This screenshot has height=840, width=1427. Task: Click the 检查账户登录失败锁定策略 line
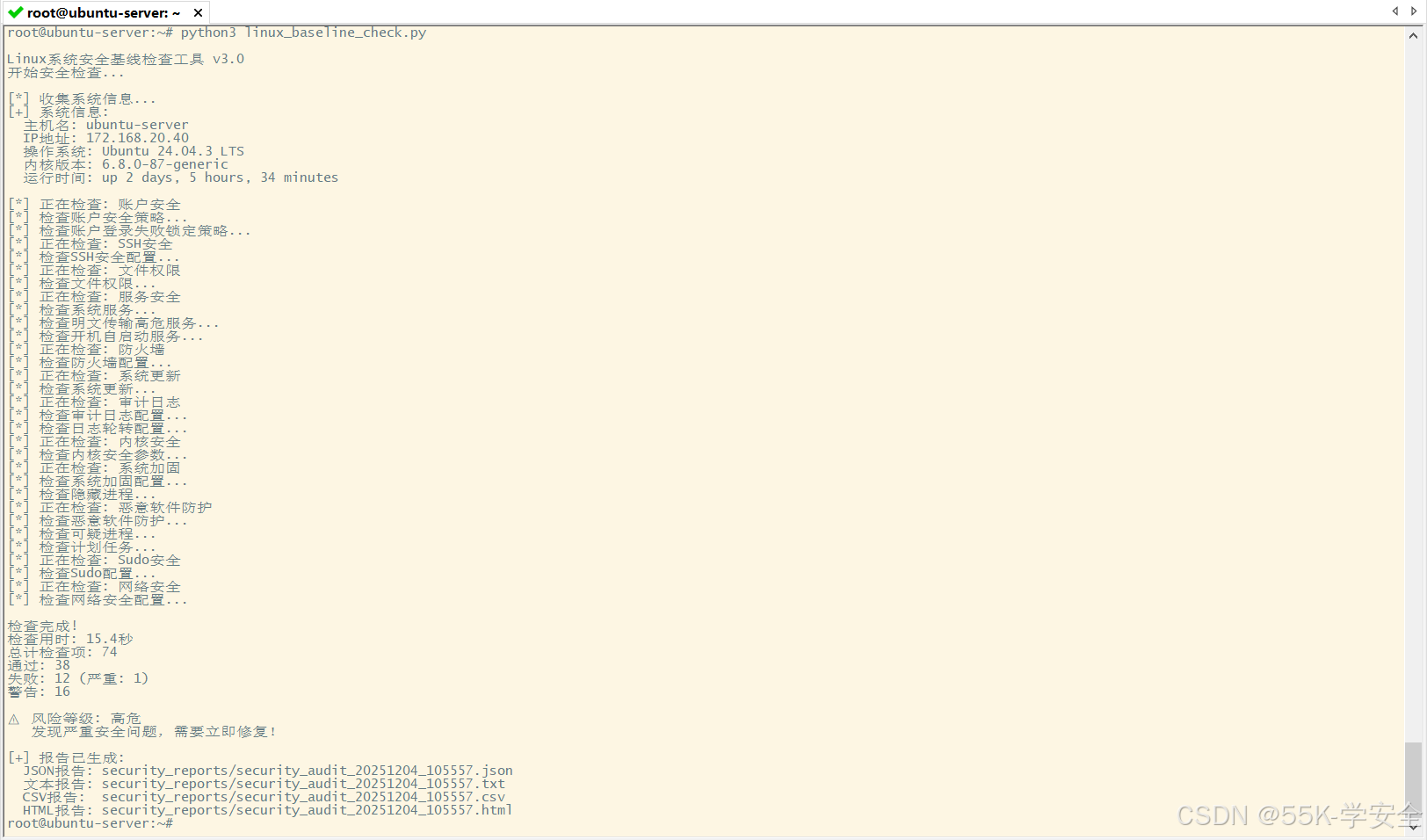pos(130,230)
